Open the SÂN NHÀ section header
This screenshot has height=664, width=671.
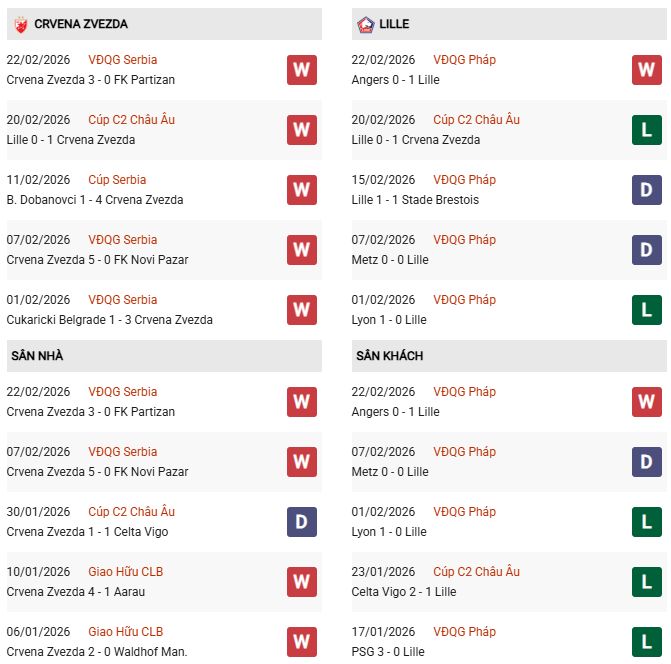pos(37,356)
